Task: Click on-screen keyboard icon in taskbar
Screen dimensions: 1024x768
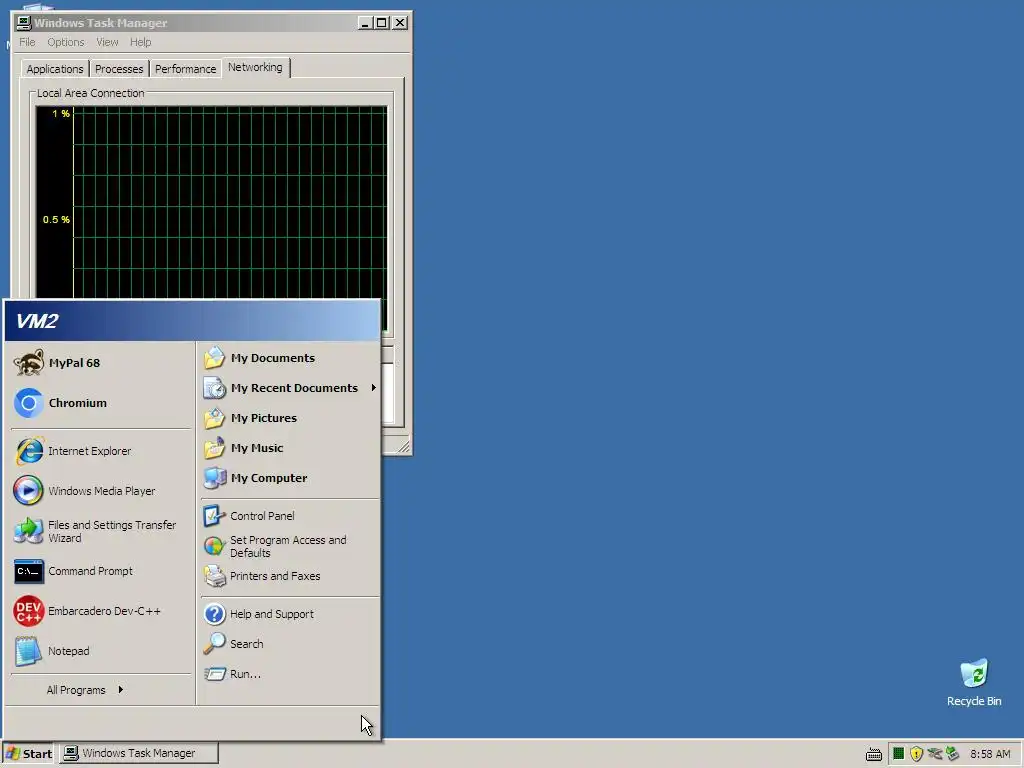Action: pyautogui.click(x=874, y=754)
